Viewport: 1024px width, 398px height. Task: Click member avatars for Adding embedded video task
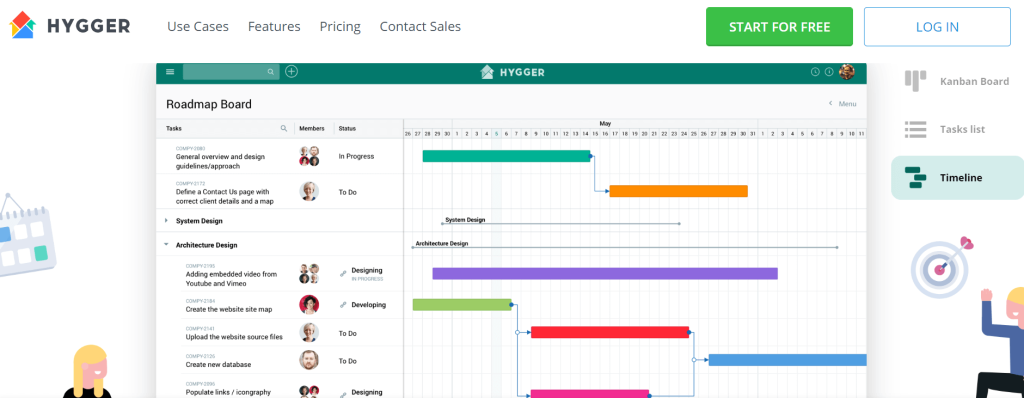click(x=310, y=274)
